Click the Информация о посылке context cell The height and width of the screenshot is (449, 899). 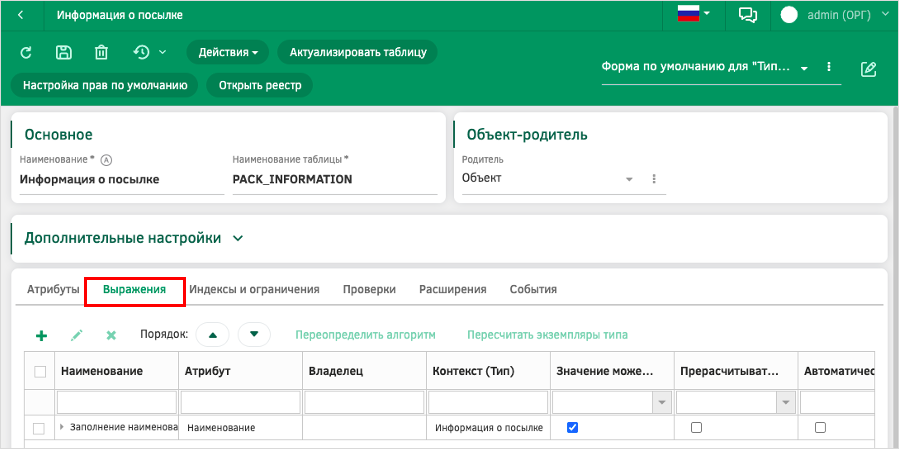pyautogui.click(x=489, y=428)
